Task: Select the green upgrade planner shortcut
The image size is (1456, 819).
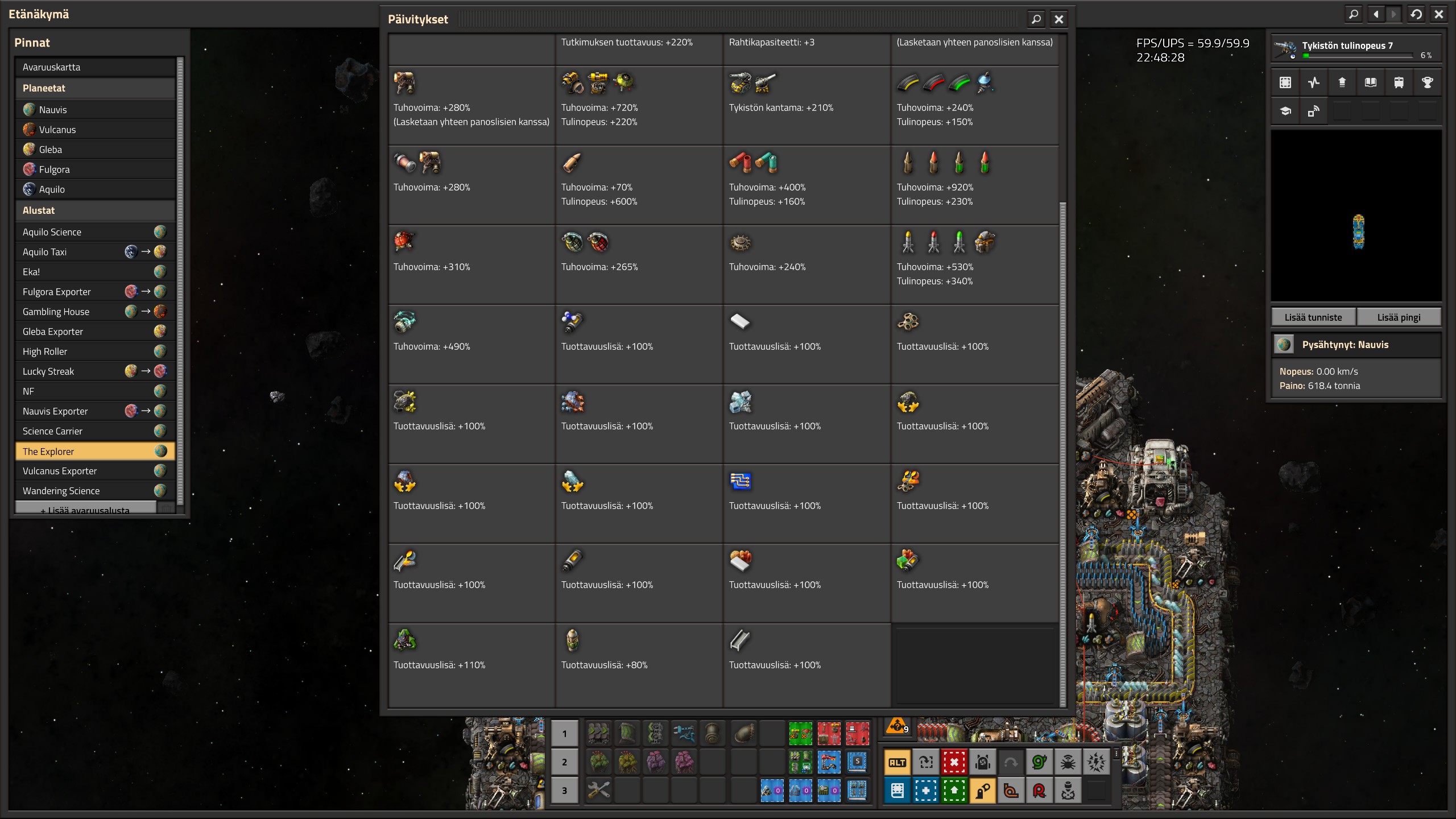Action: point(954,791)
